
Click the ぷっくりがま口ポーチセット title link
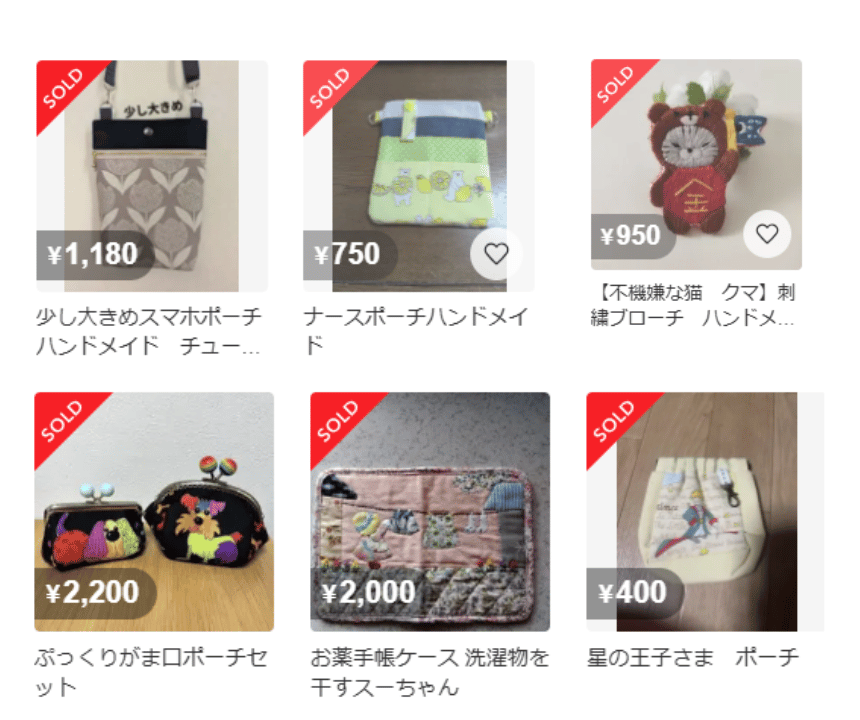(x=151, y=672)
